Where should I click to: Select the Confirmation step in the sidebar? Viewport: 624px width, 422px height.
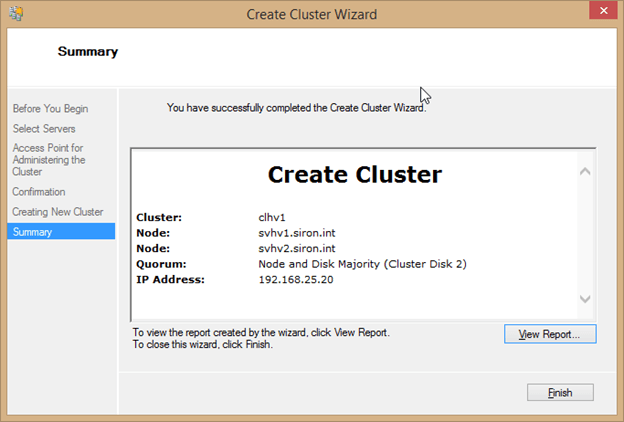tap(39, 191)
